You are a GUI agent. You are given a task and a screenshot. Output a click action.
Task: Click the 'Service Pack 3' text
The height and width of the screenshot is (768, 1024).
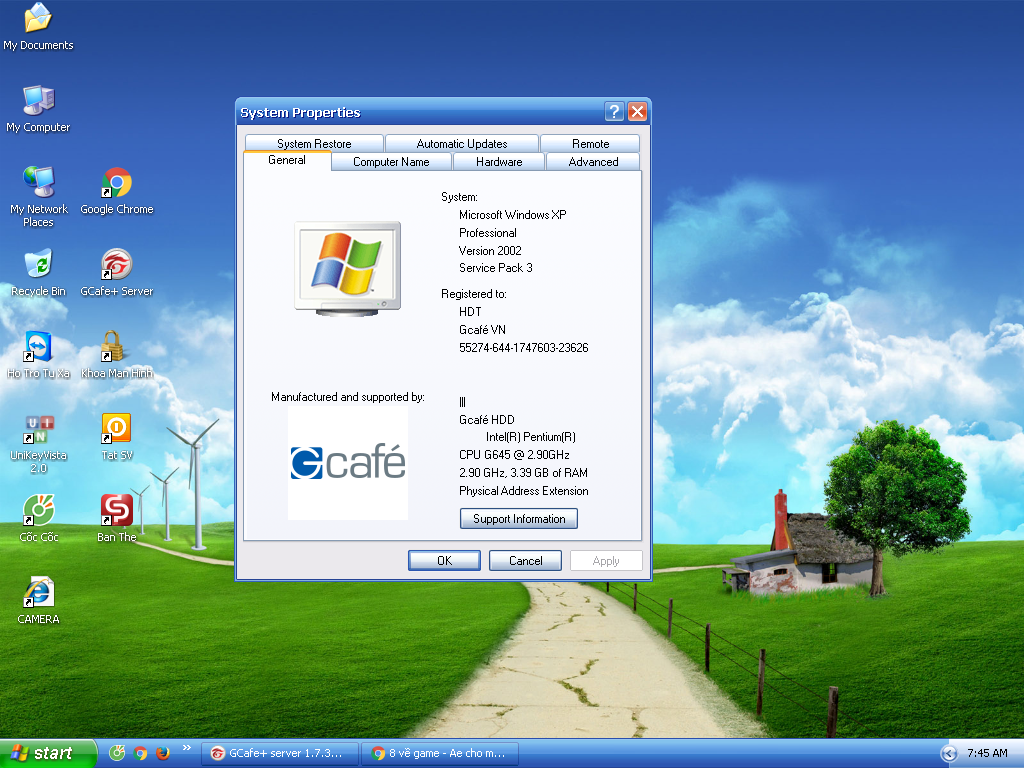point(496,268)
